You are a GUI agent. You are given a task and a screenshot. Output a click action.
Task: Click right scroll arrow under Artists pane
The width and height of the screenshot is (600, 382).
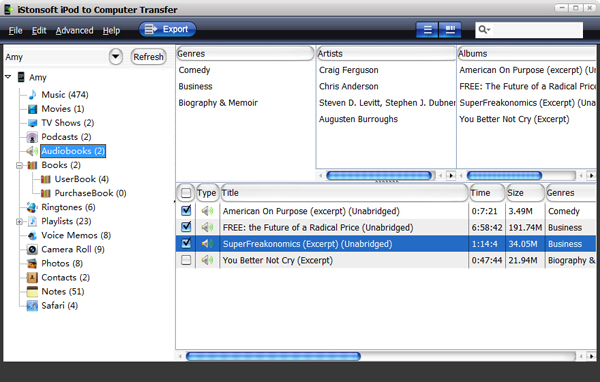451,176
